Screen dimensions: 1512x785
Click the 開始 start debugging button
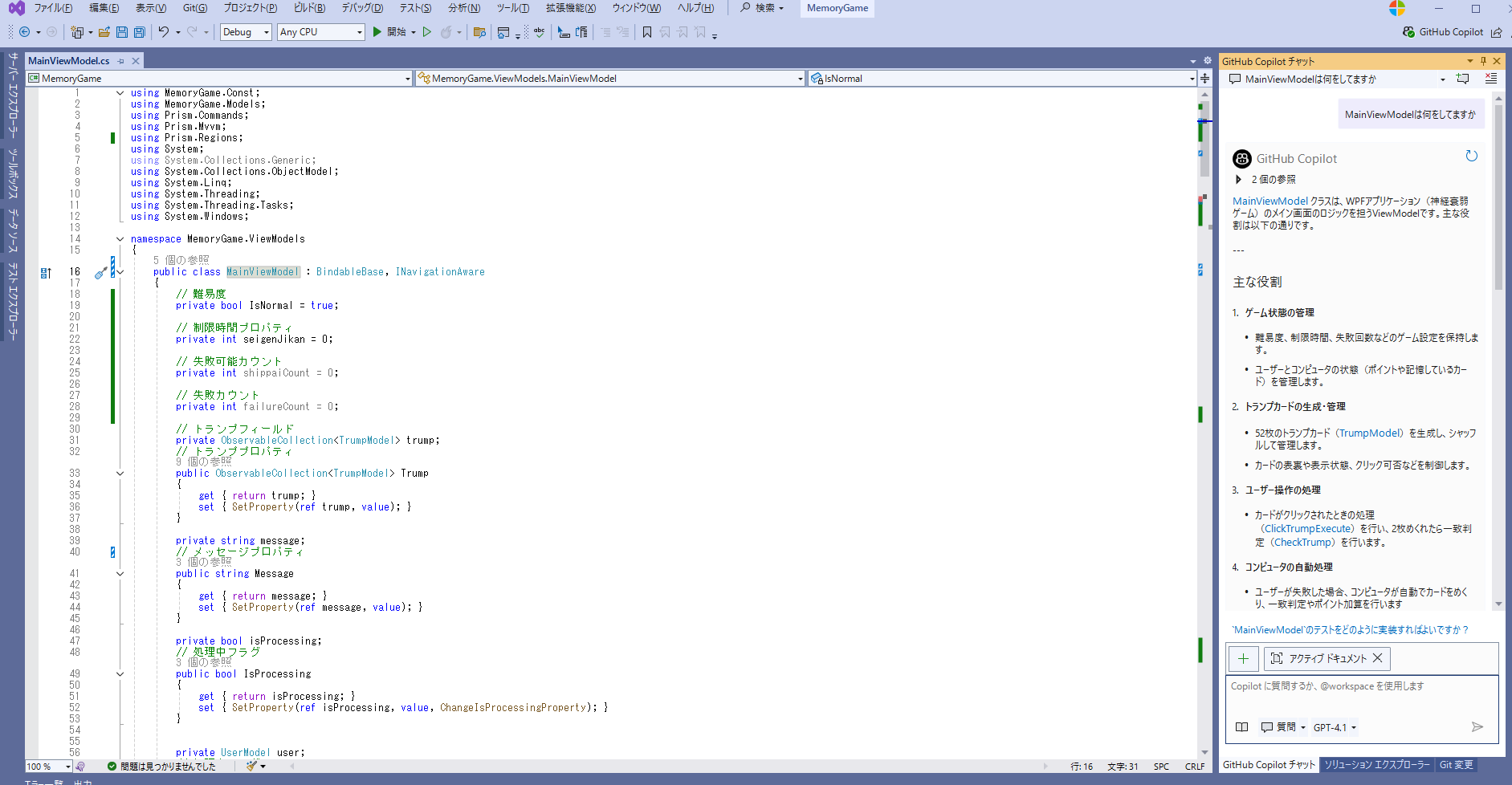point(389,32)
